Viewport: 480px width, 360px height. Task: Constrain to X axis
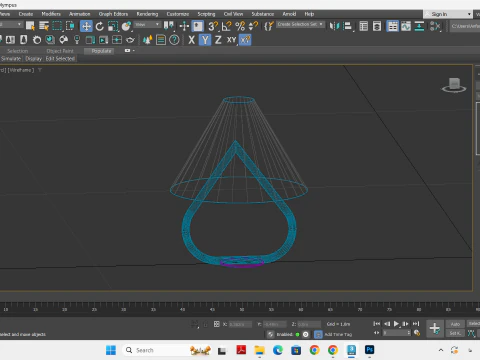pyautogui.click(x=191, y=40)
